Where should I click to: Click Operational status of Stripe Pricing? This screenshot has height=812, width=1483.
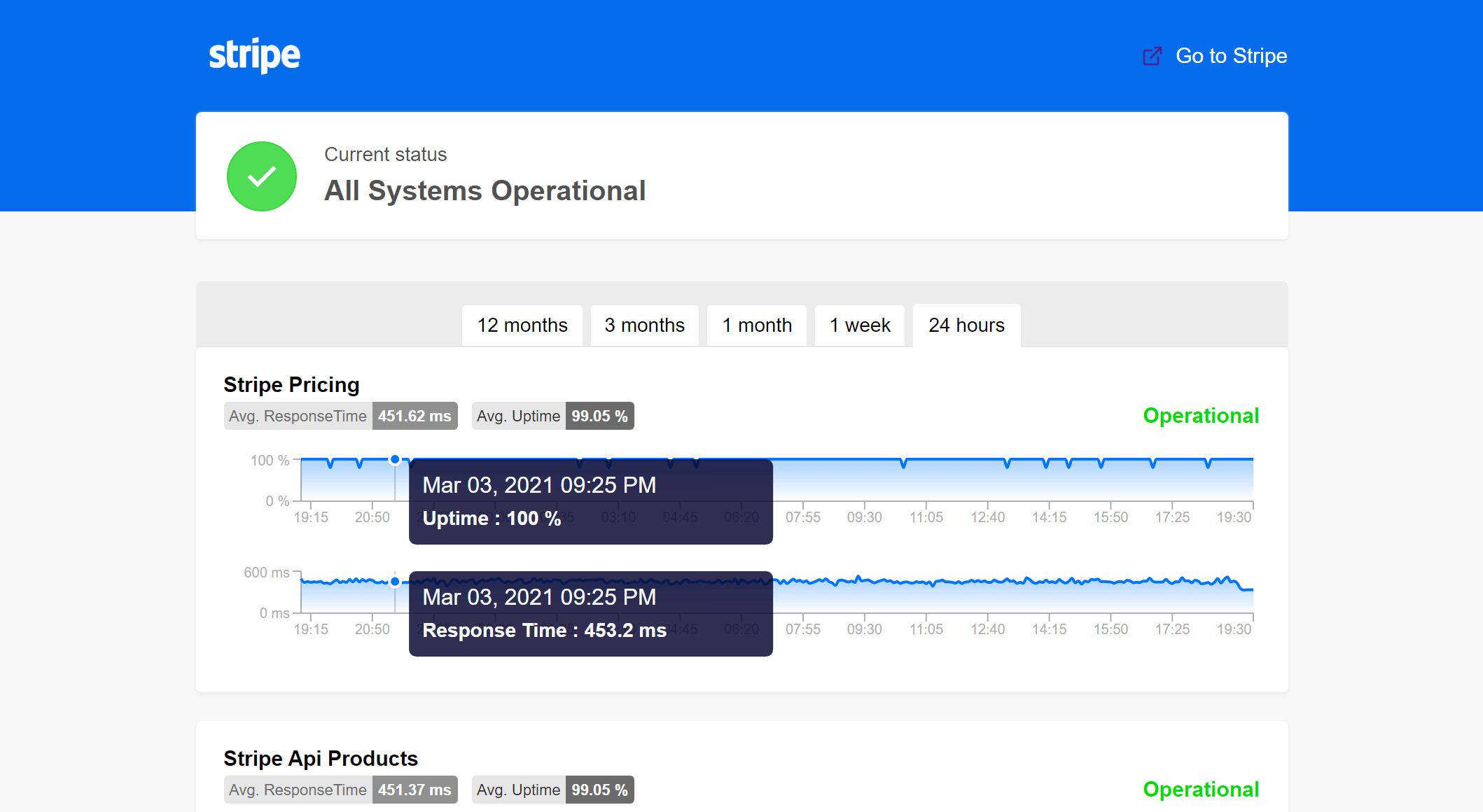[x=1201, y=416]
